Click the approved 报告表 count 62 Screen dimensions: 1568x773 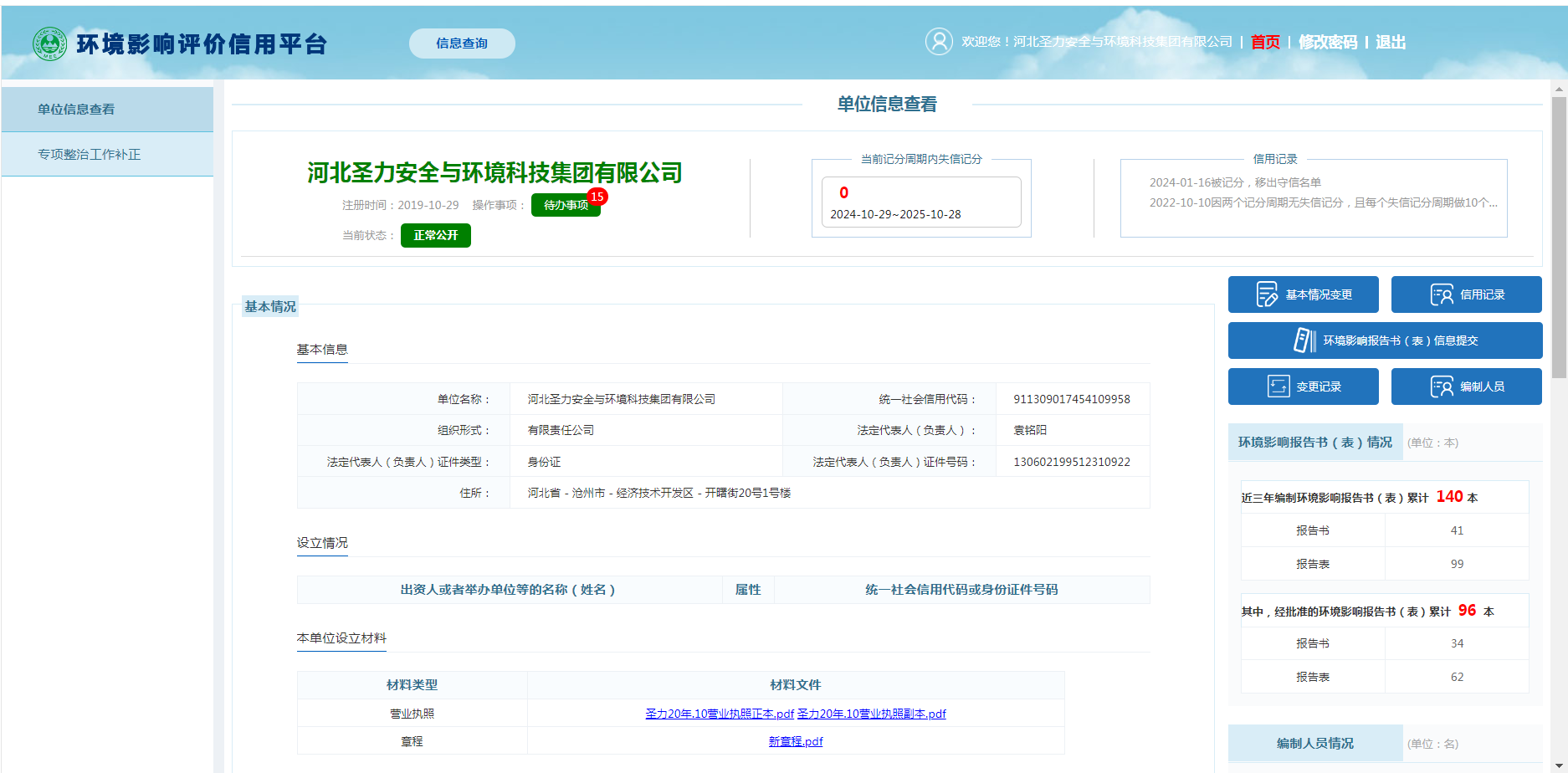[x=1457, y=677]
